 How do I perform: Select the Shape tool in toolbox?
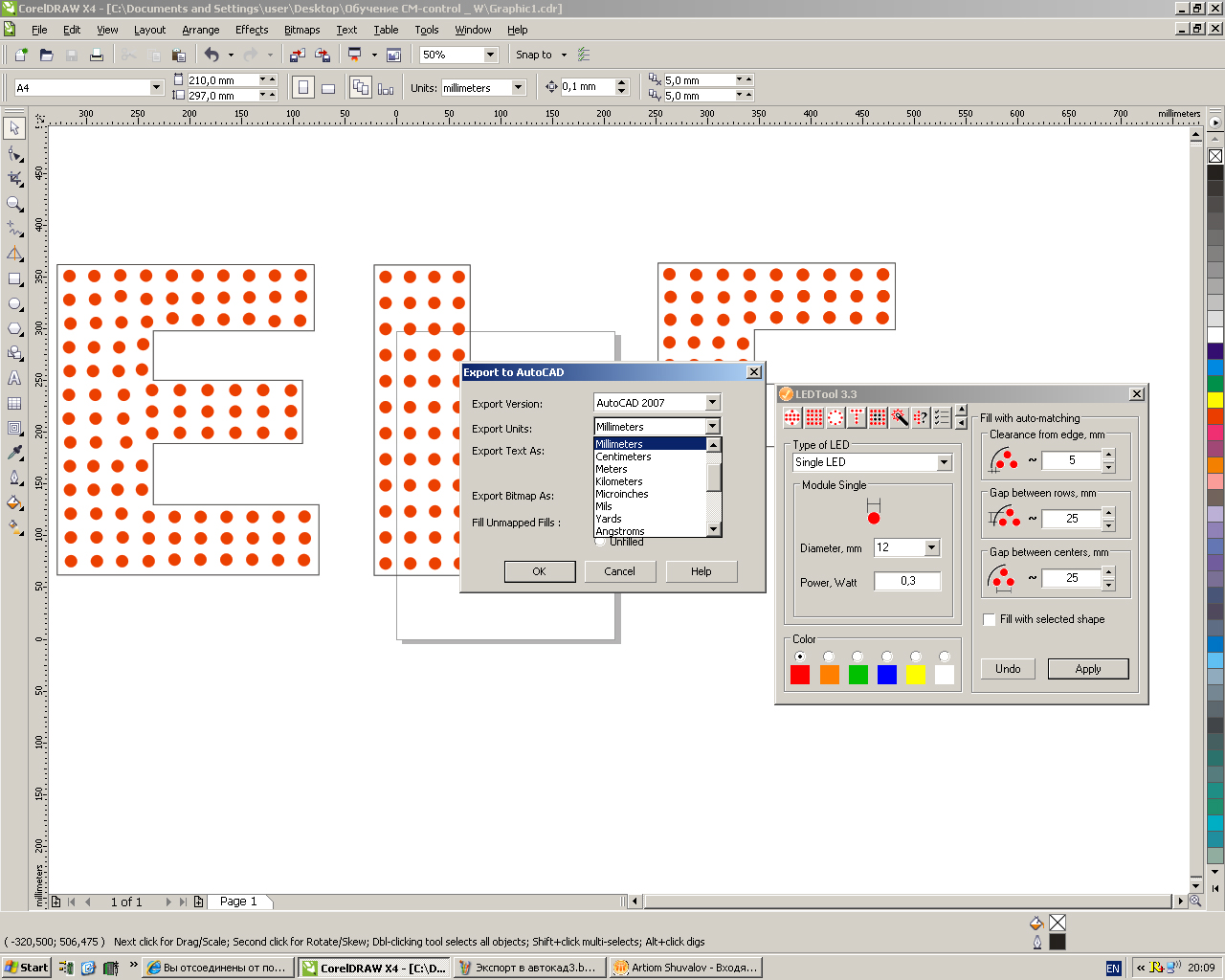pos(14,153)
